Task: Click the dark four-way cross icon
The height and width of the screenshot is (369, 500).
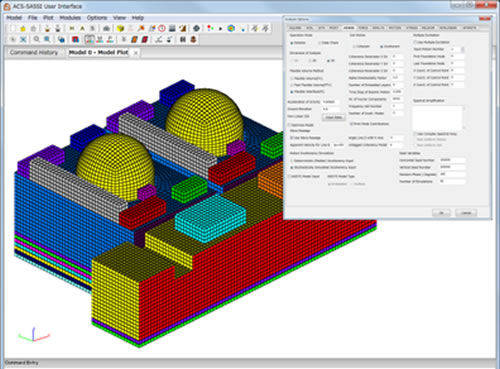Action: click(196, 29)
